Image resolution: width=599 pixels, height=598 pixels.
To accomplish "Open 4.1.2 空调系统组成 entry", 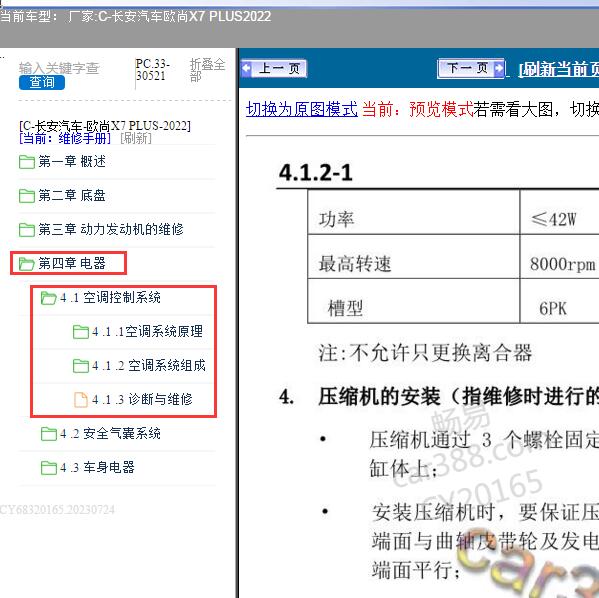I will [x=149, y=365].
